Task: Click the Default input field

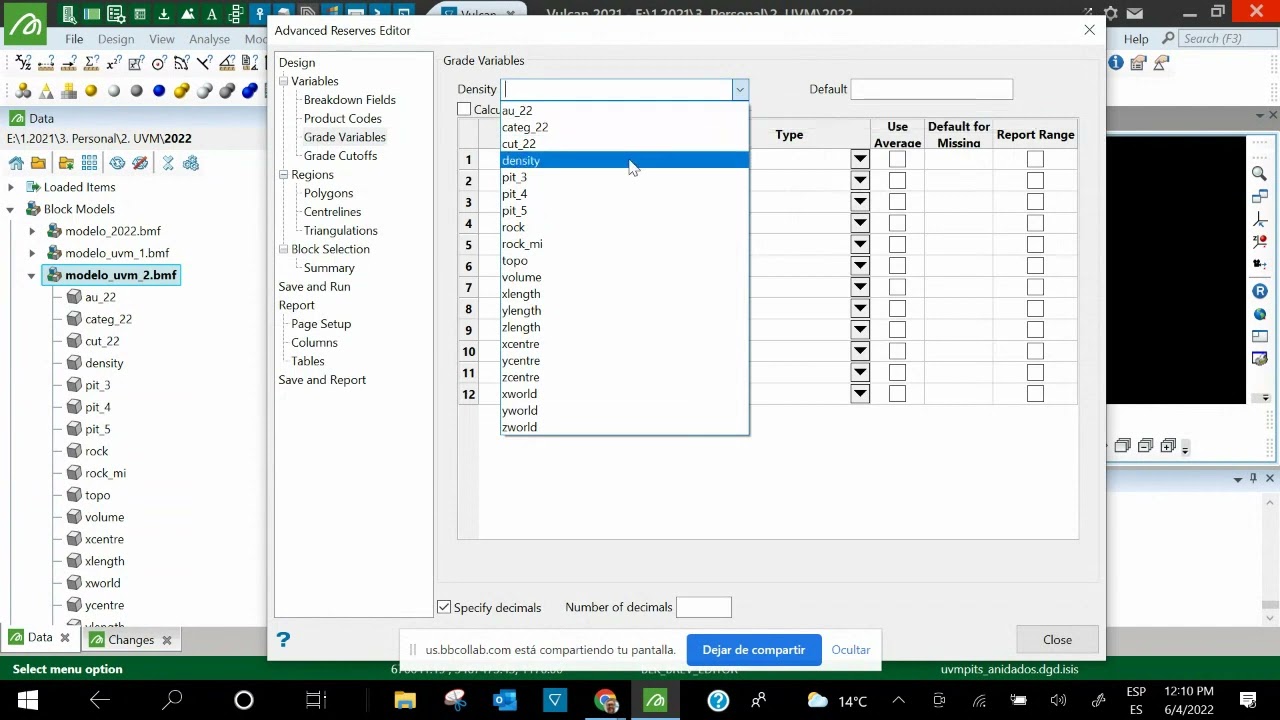Action: (931, 89)
